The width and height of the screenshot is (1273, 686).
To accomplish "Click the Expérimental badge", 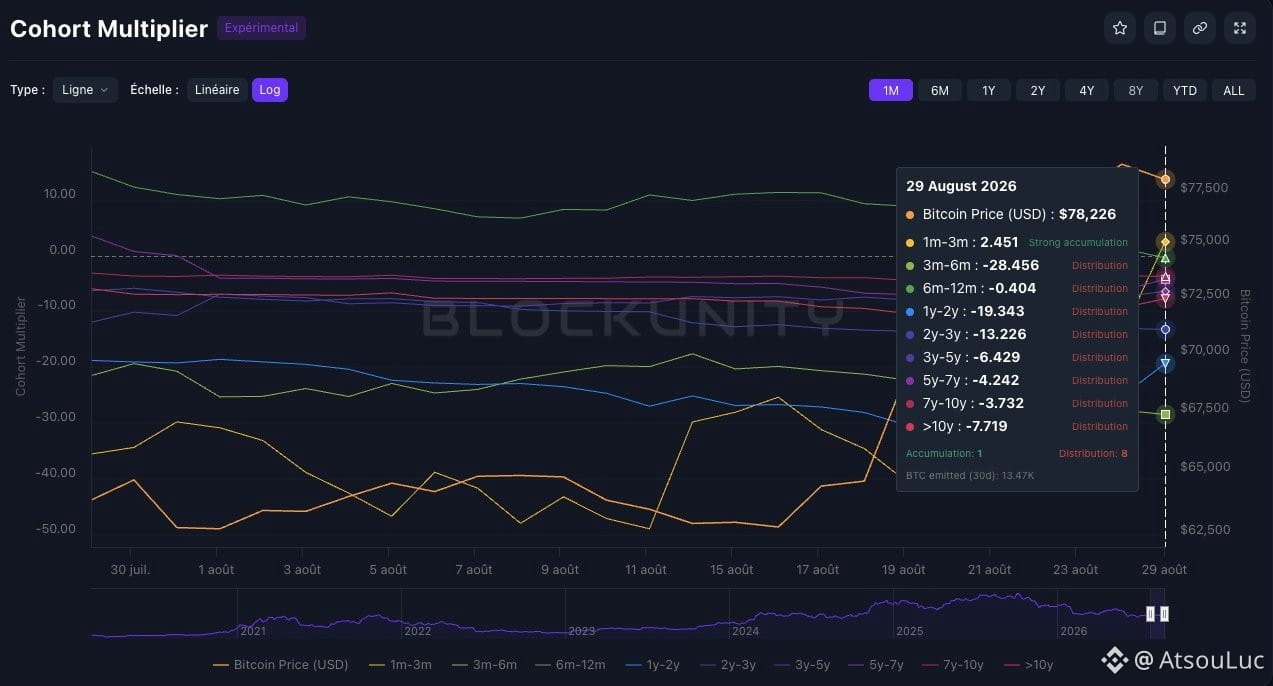I will (261, 28).
